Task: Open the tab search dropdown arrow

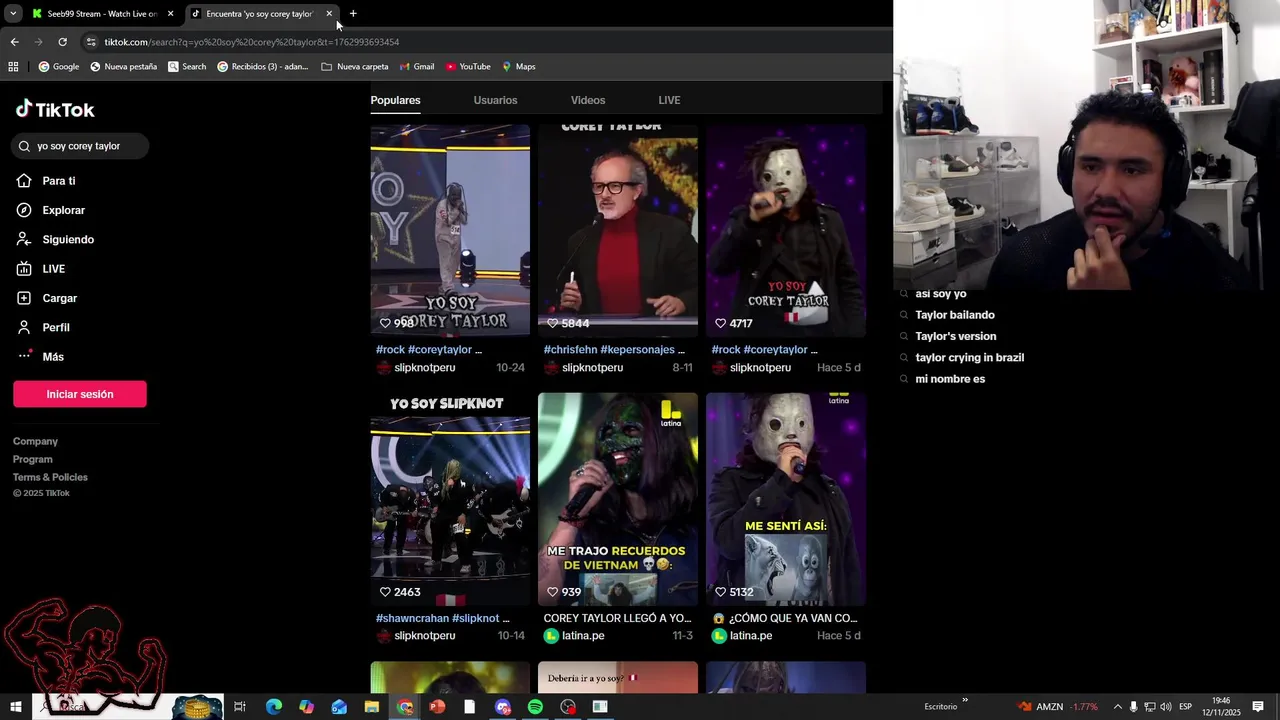Action: coord(13,14)
